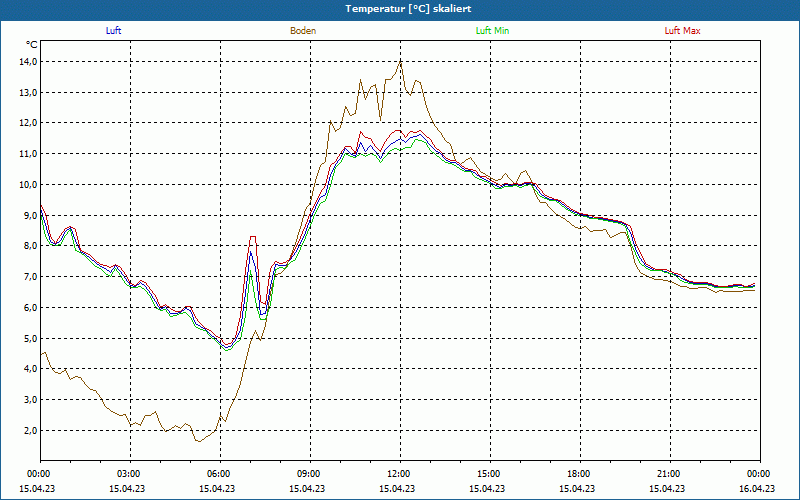
Task: Click the 4,0 value on the temperature axis
Action: [x=31, y=369]
